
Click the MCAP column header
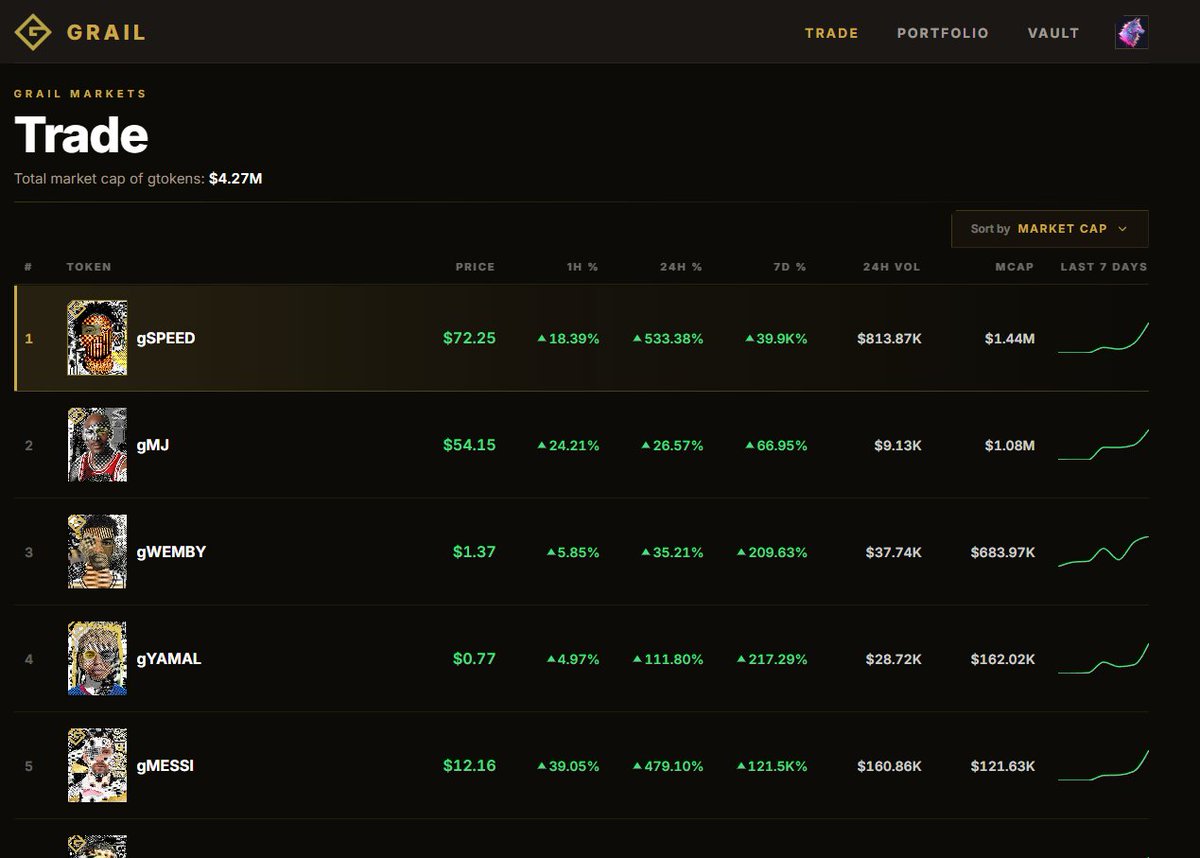[1015, 267]
